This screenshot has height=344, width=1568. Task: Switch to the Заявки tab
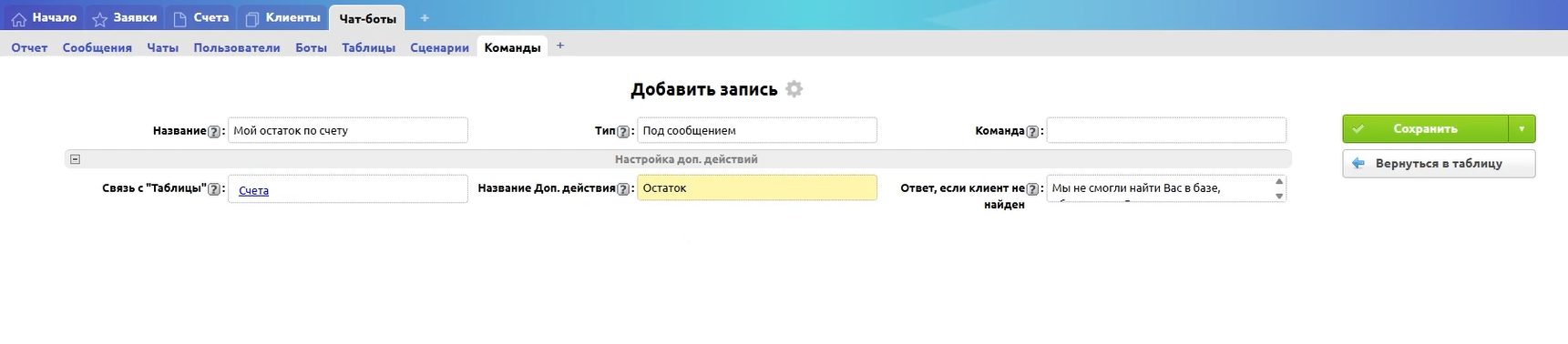point(125,17)
